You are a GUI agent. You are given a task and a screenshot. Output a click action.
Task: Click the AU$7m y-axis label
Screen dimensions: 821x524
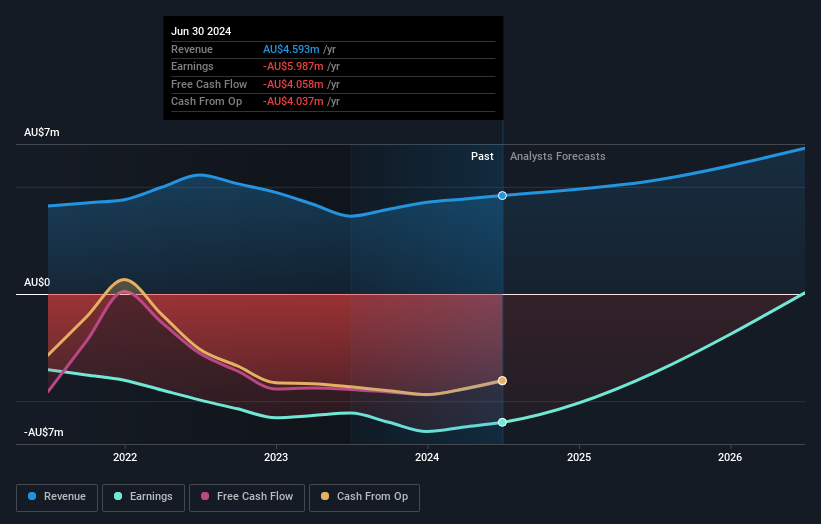[42, 132]
